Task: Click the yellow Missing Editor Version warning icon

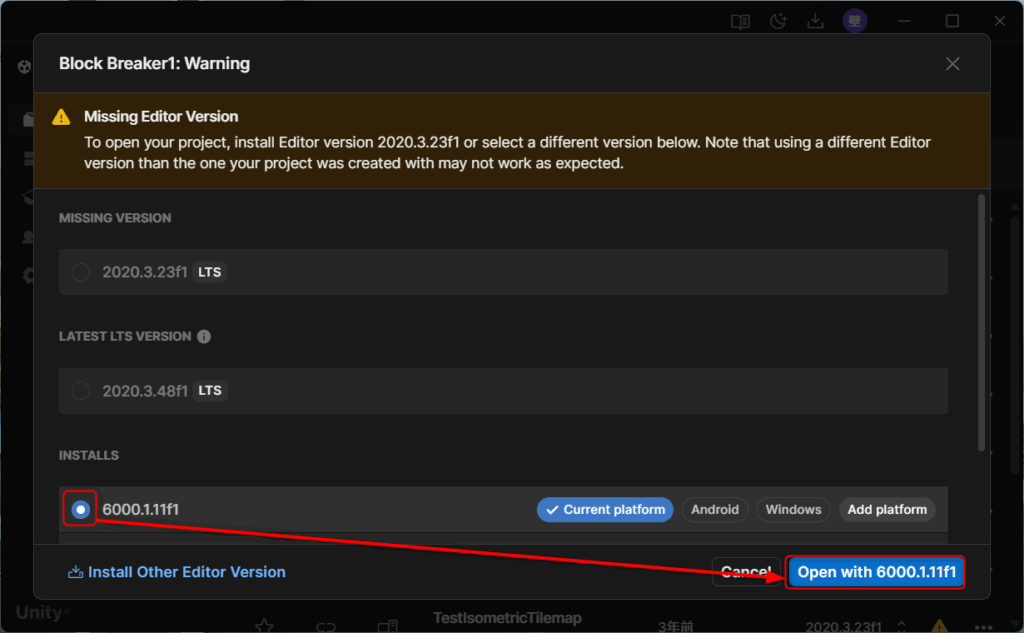Action: (x=61, y=117)
